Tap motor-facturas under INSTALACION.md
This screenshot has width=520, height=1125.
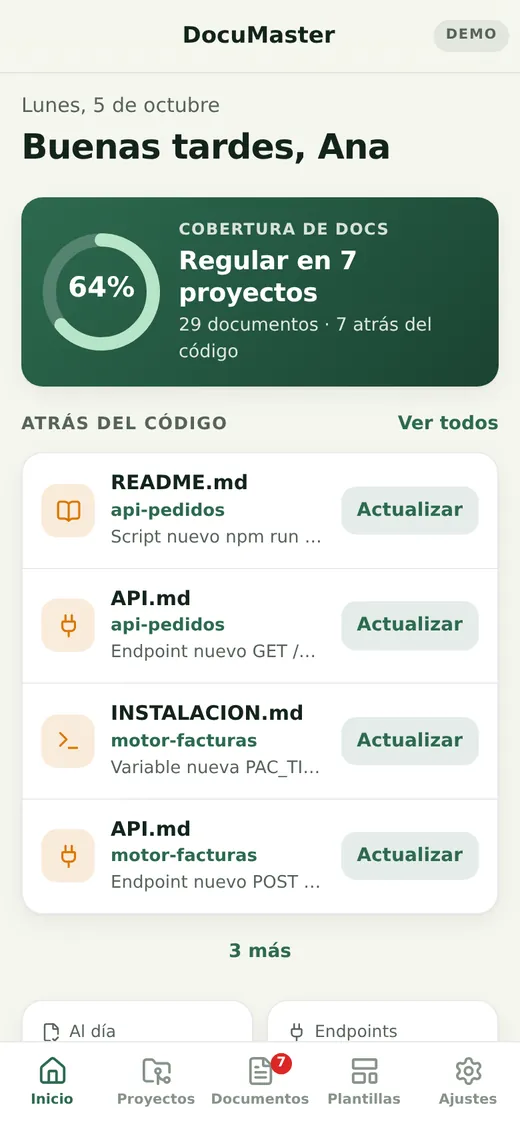(184, 740)
